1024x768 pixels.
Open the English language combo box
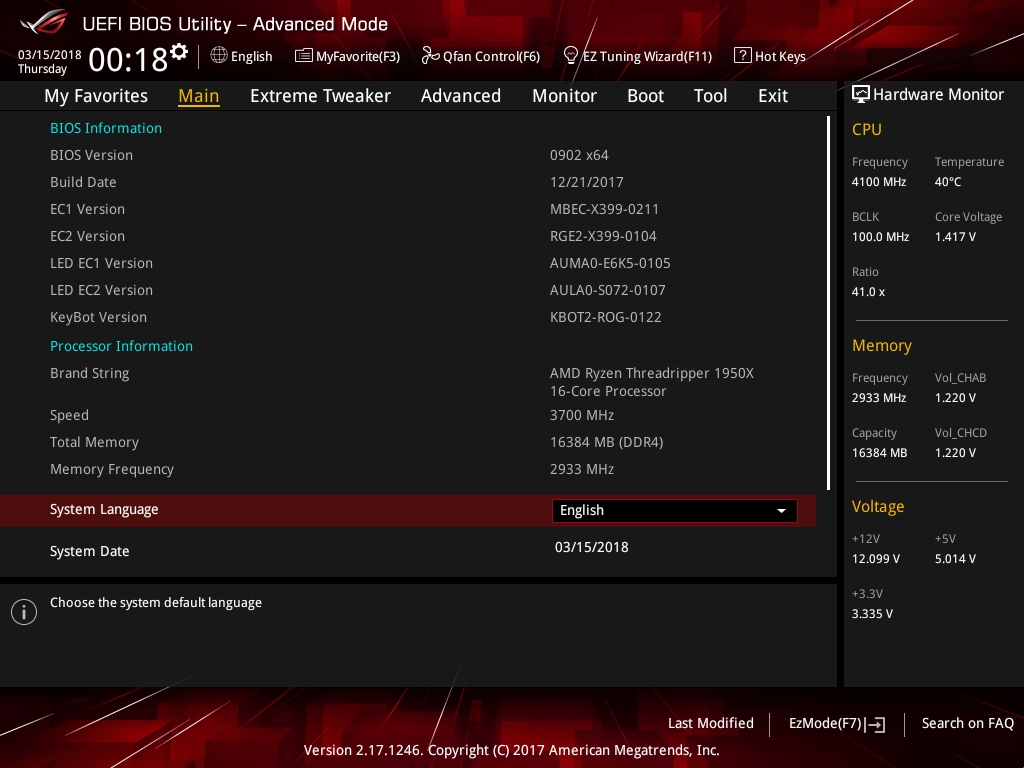coord(675,511)
